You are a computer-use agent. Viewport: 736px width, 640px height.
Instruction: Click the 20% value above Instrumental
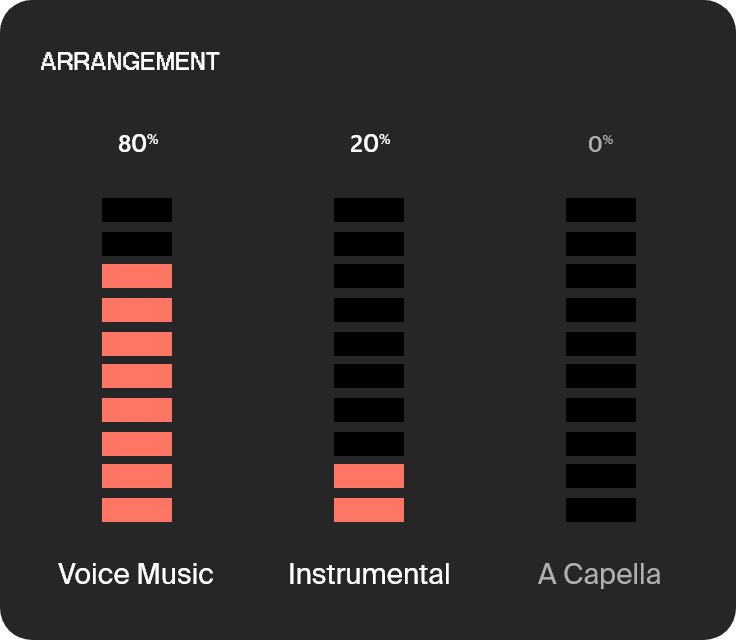click(x=370, y=143)
